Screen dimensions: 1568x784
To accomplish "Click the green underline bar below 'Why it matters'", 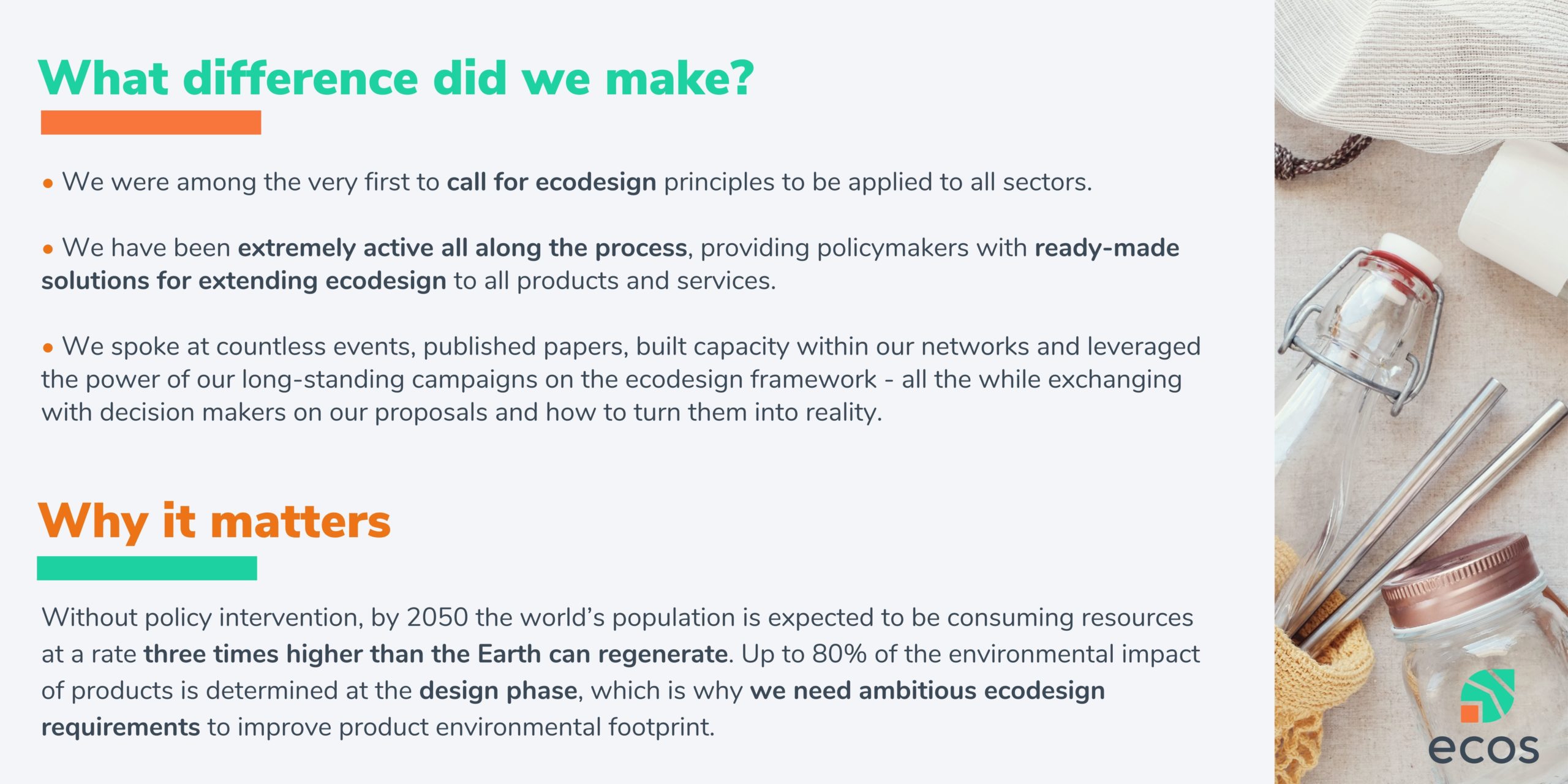I will [x=147, y=568].
